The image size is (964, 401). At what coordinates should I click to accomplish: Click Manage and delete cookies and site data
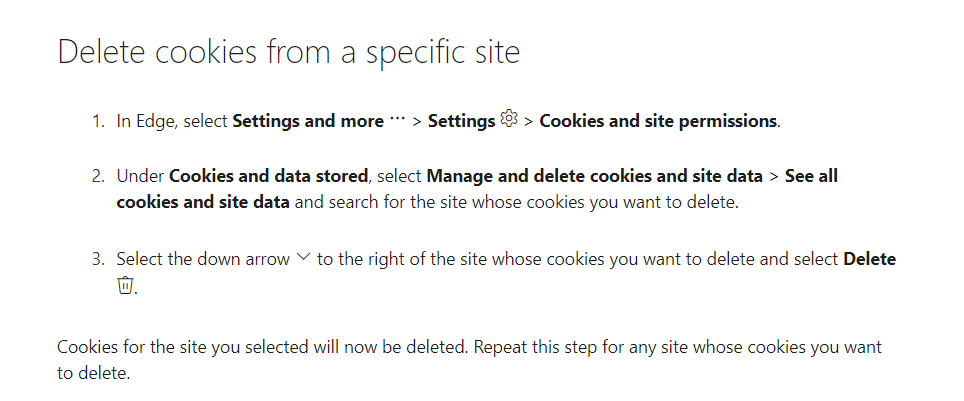594,176
